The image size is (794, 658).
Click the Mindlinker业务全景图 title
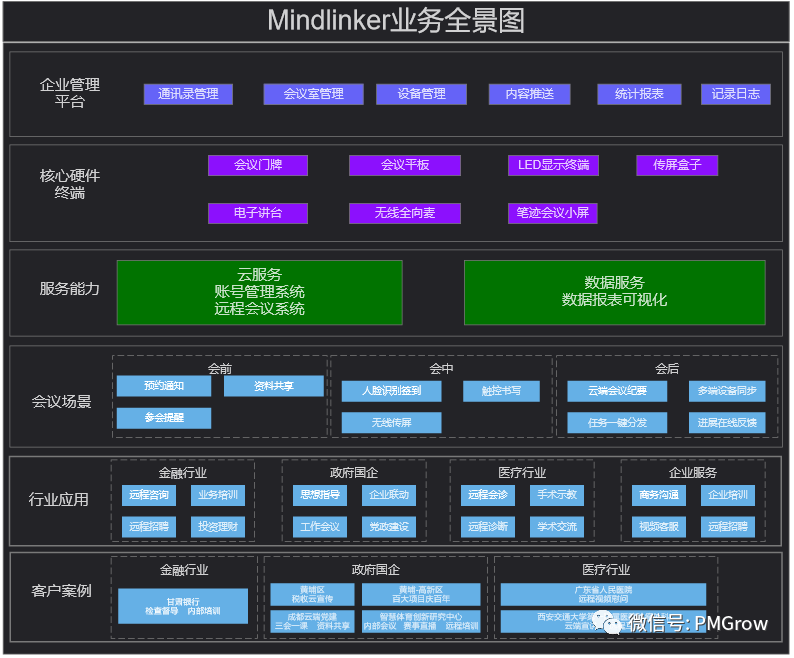click(396, 21)
